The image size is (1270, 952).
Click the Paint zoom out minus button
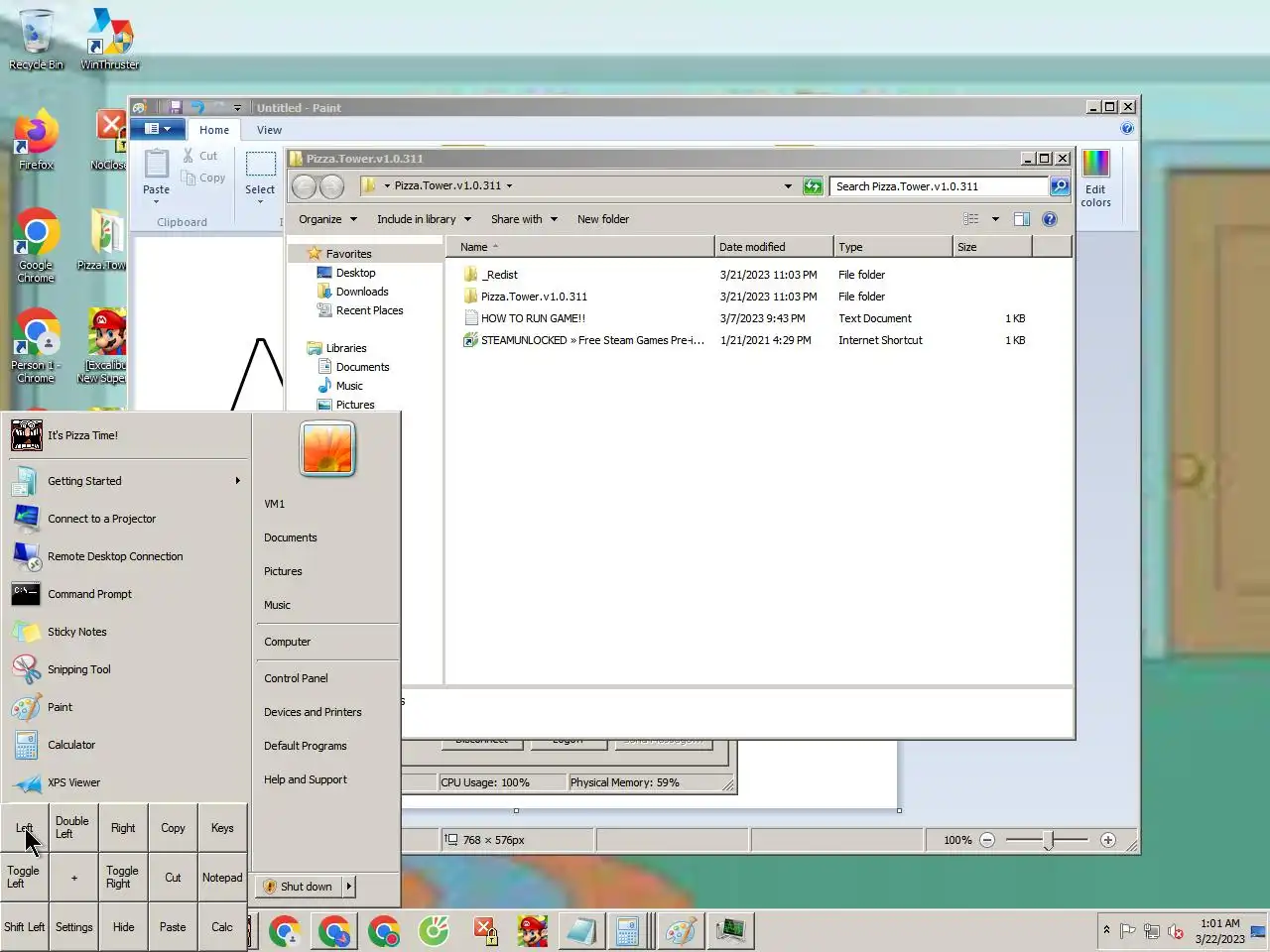(987, 840)
